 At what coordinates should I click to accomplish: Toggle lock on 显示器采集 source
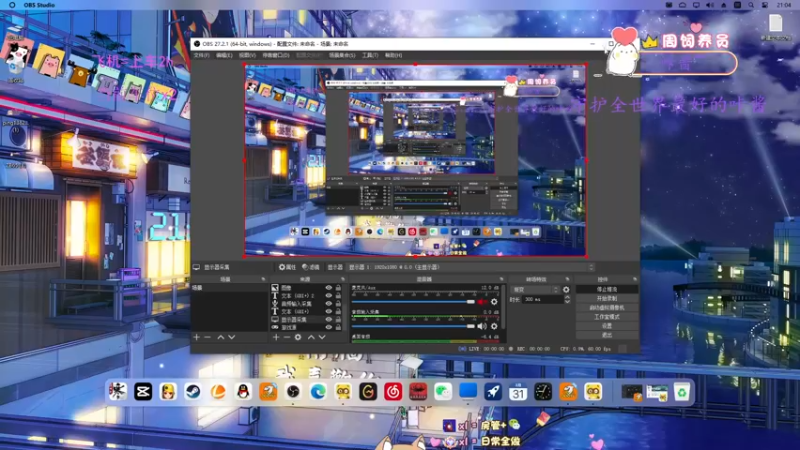point(338,319)
